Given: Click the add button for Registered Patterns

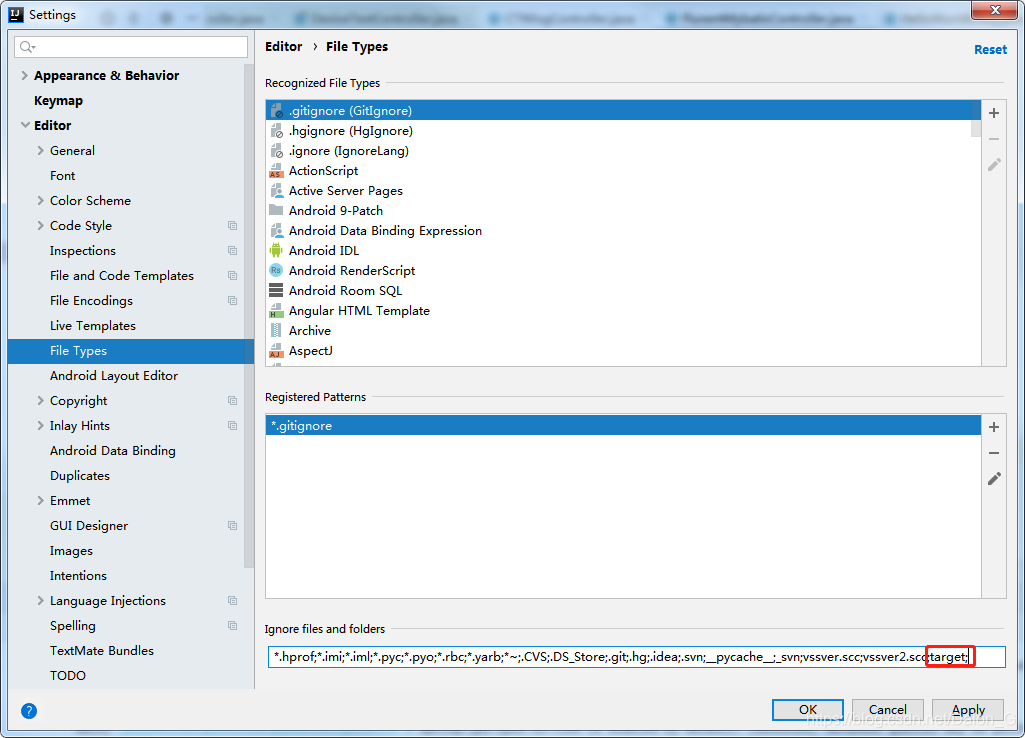Looking at the screenshot, I should point(994,427).
